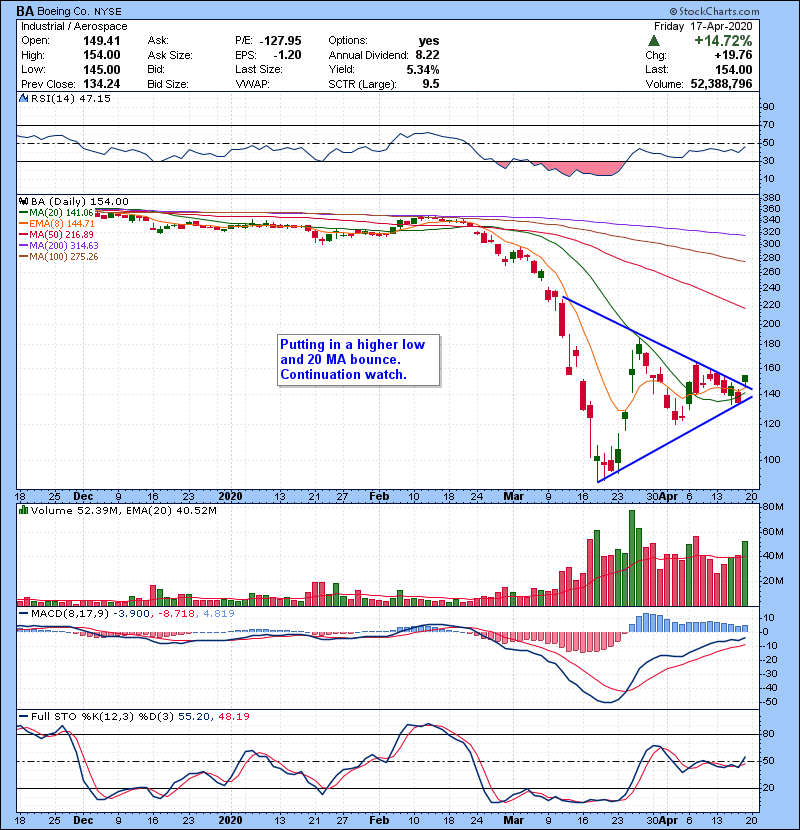Click the last green candlestick on the price chart

tap(745, 379)
